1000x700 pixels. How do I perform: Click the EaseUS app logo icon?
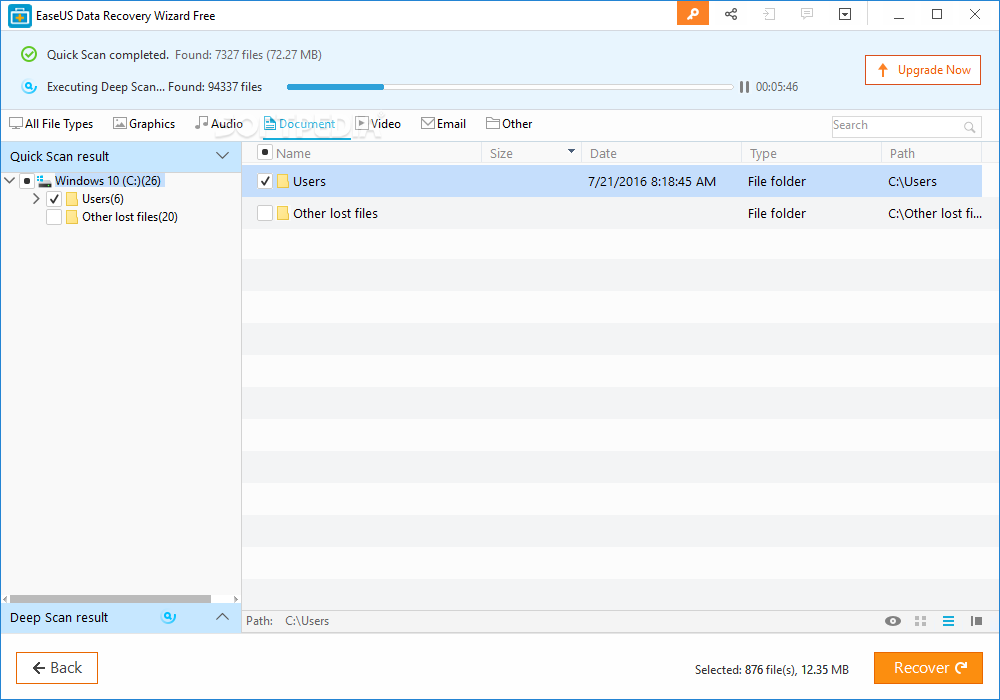tap(20, 16)
